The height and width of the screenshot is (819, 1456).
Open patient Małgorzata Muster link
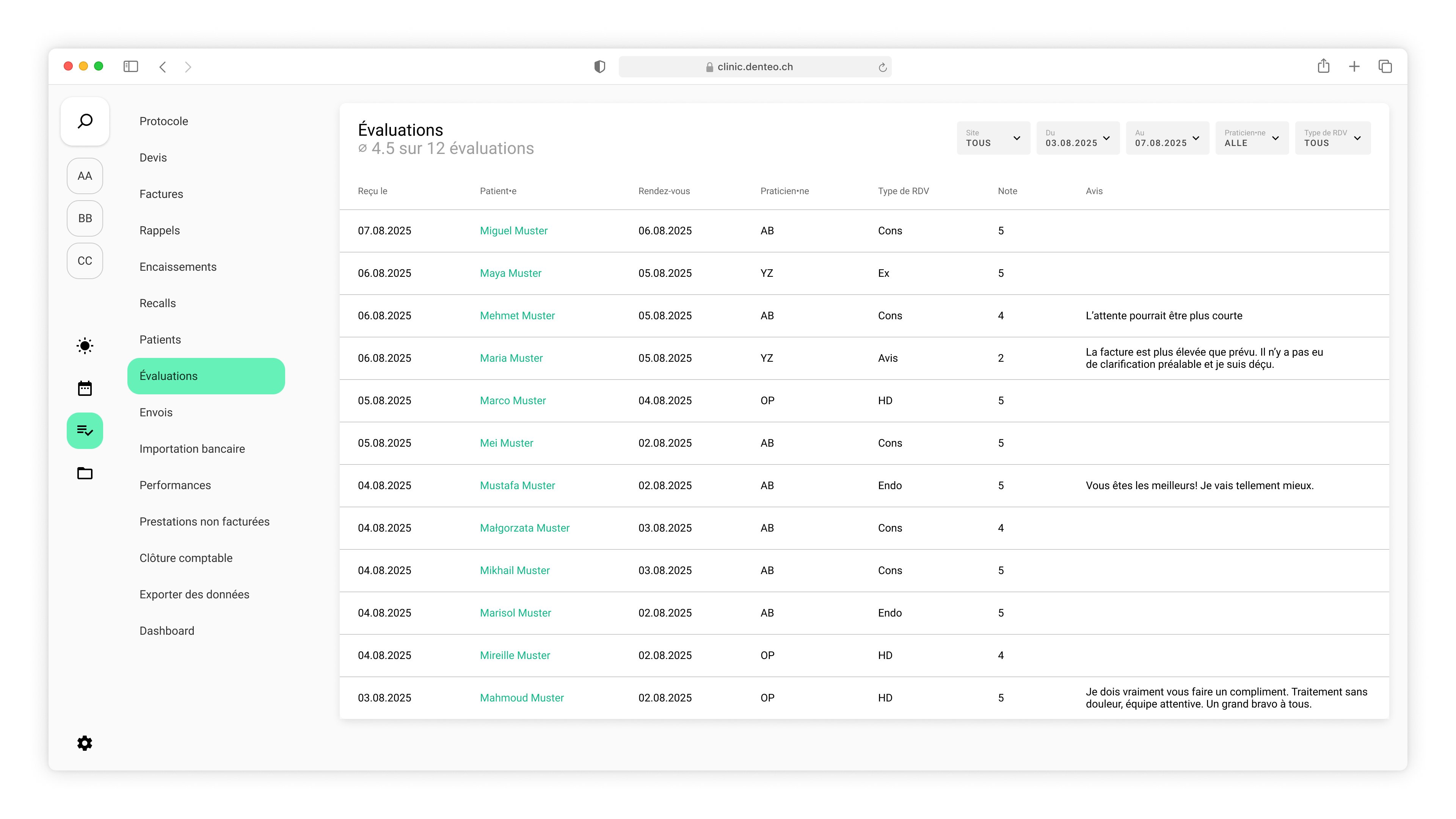click(524, 528)
